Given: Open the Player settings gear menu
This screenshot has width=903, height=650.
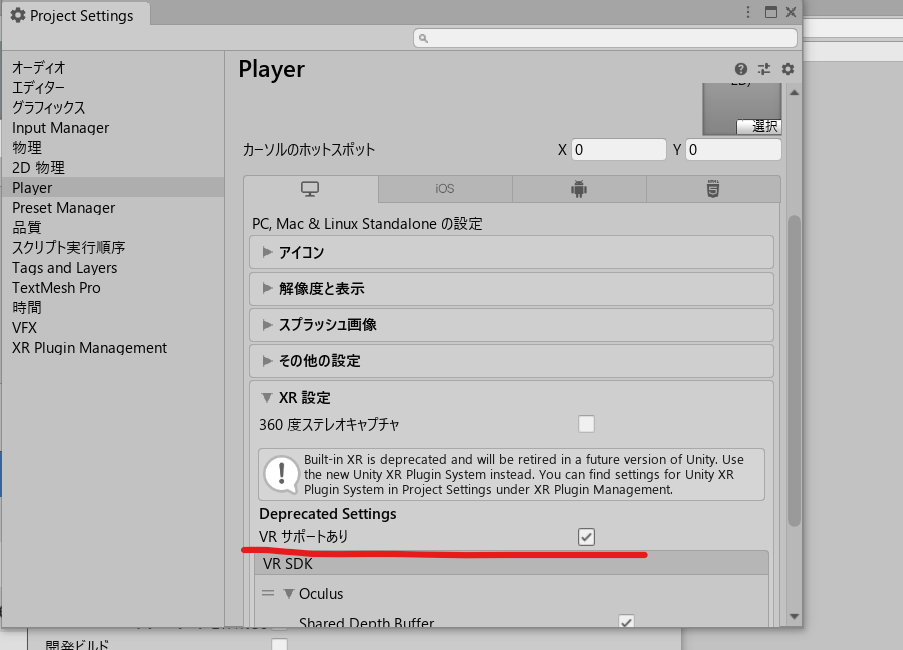Looking at the screenshot, I should tap(788, 69).
